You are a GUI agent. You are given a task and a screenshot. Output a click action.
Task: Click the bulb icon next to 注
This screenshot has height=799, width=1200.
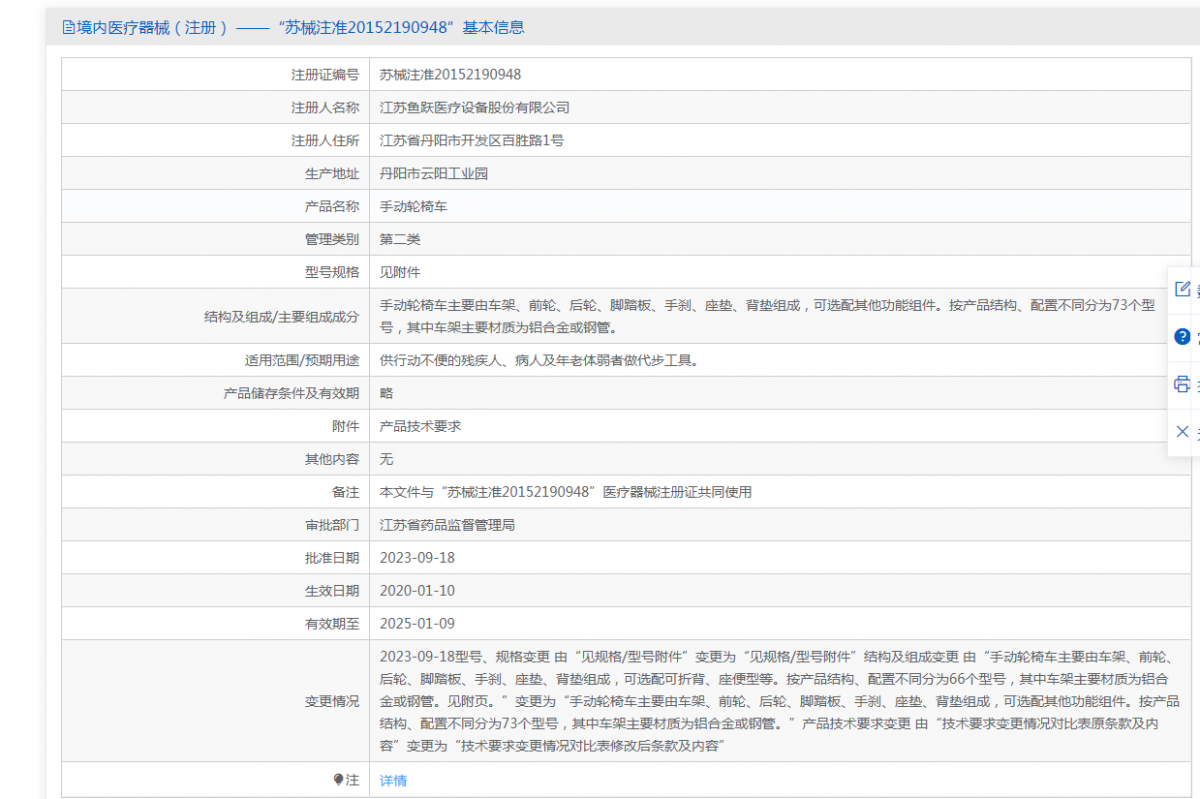click(x=339, y=780)
